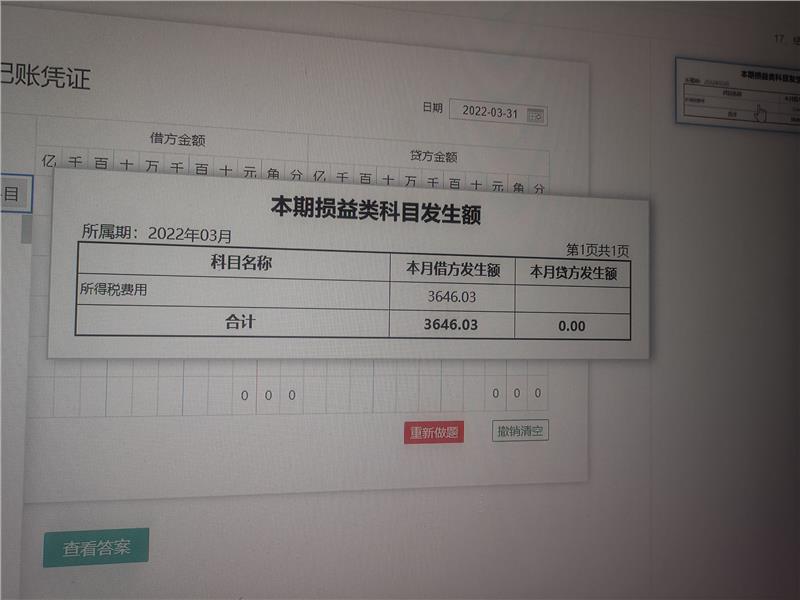The height and width of the screenshot is (600, 800).
Task: Open the calendar picker beside the date
Action: (536, 114)
